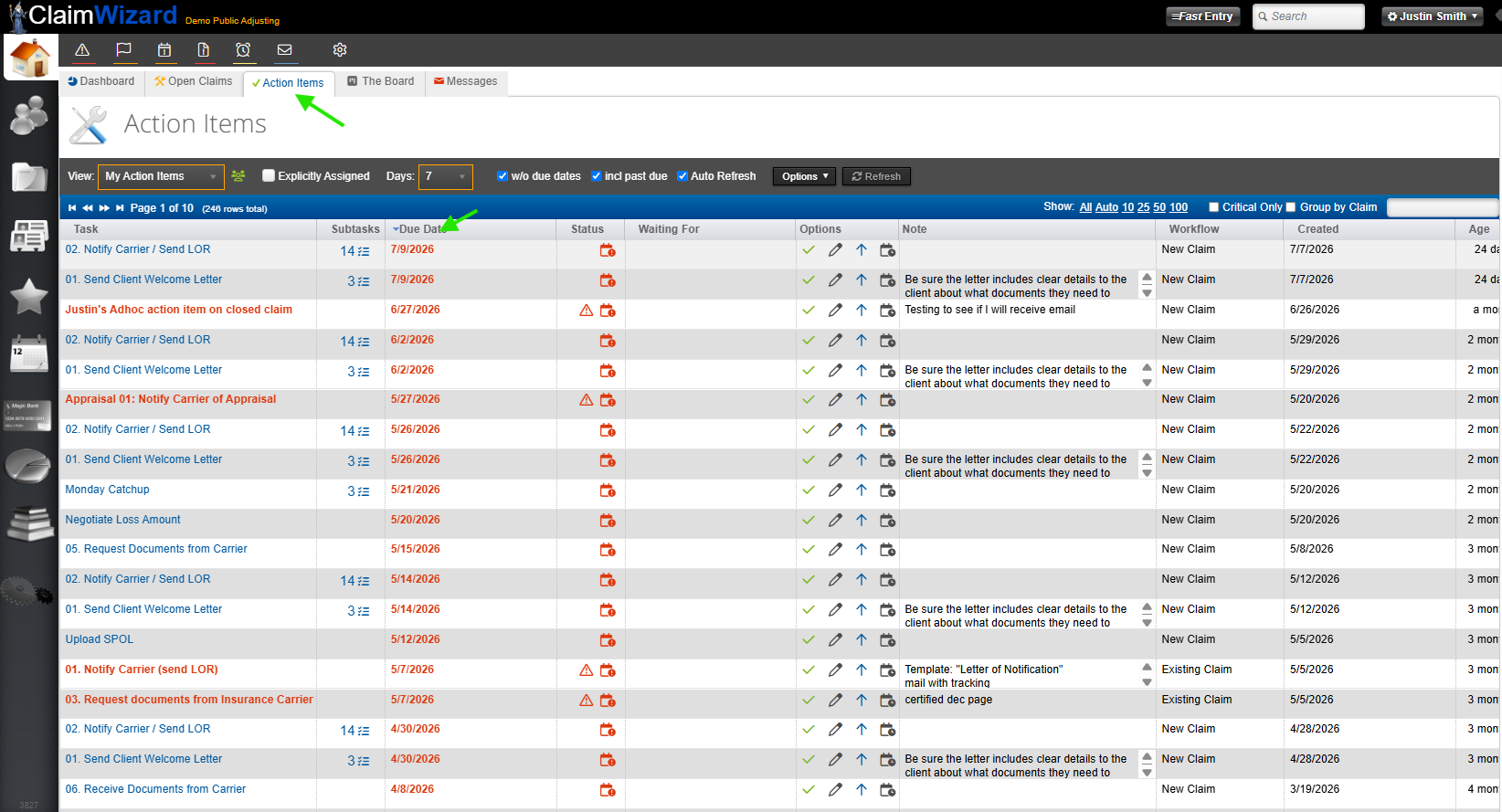
Task: Click the filter field beside Group by Claim
Action: pos(1442,208)
